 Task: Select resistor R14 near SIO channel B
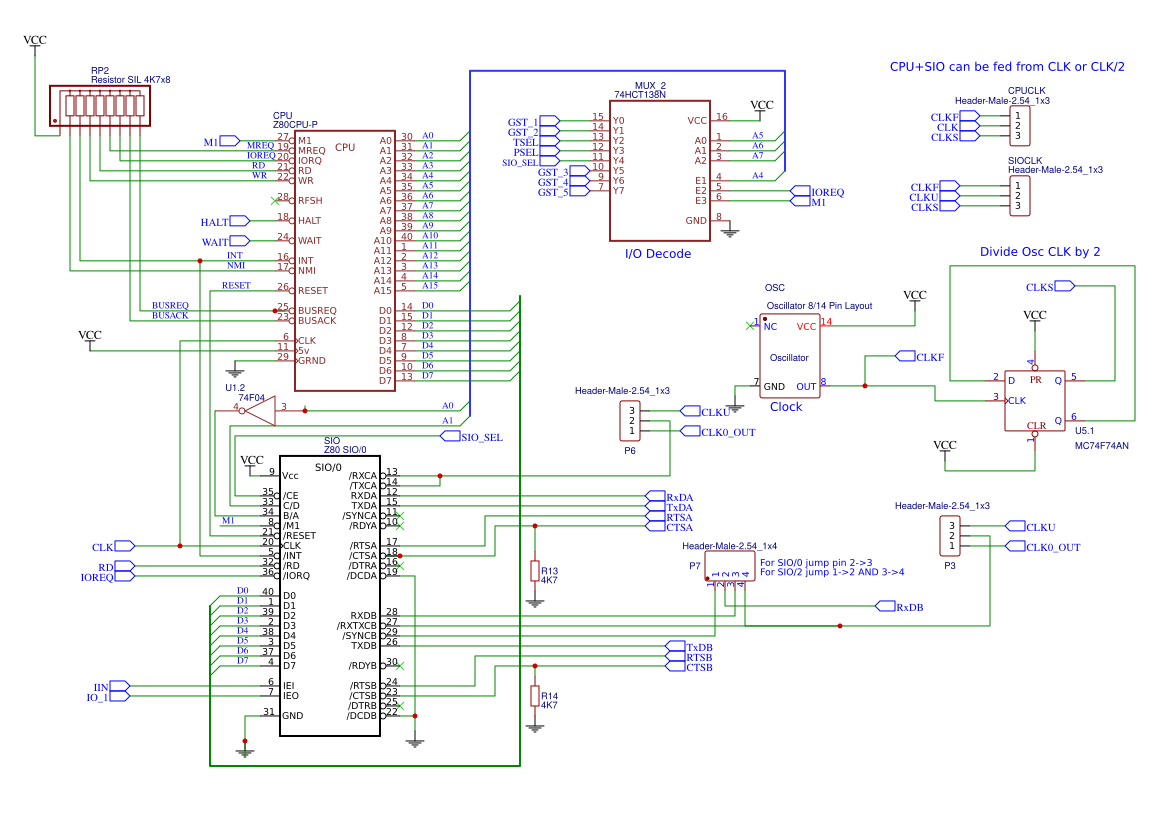[x=535, y=695]
